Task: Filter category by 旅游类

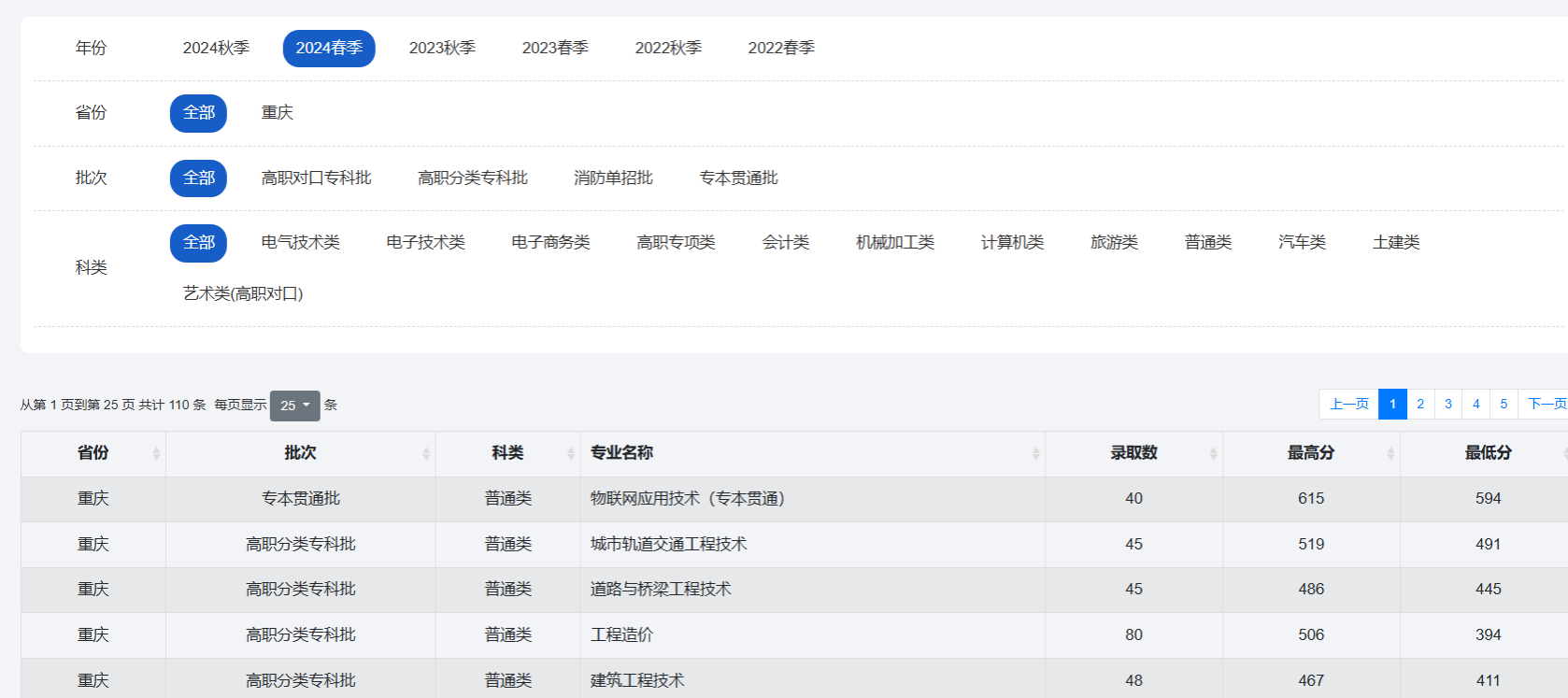Action: click(1114, 243)
